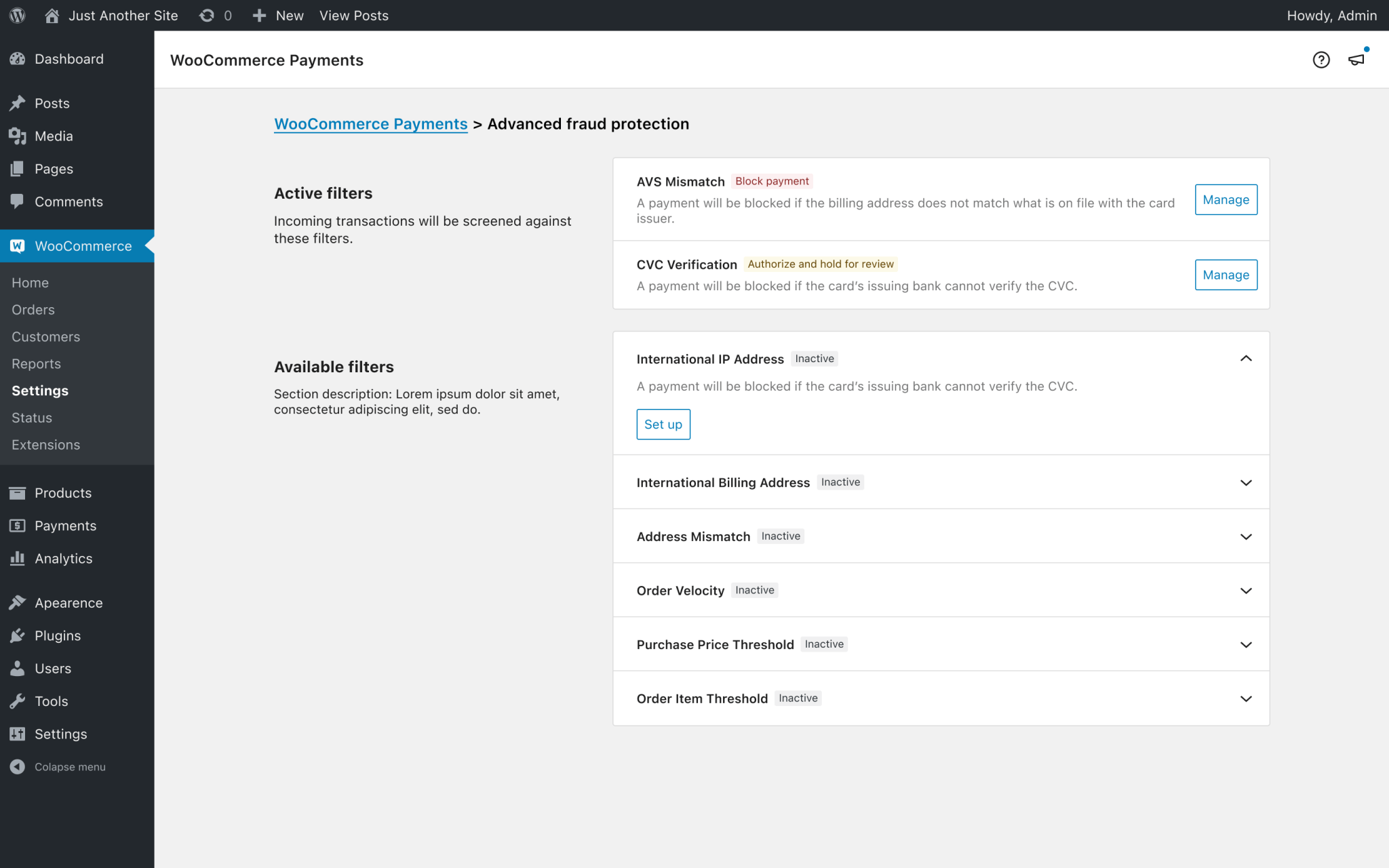Expand the International Billing Address filter
This screenshot has width=1389, height=868.
click(x=1245, y=482)
